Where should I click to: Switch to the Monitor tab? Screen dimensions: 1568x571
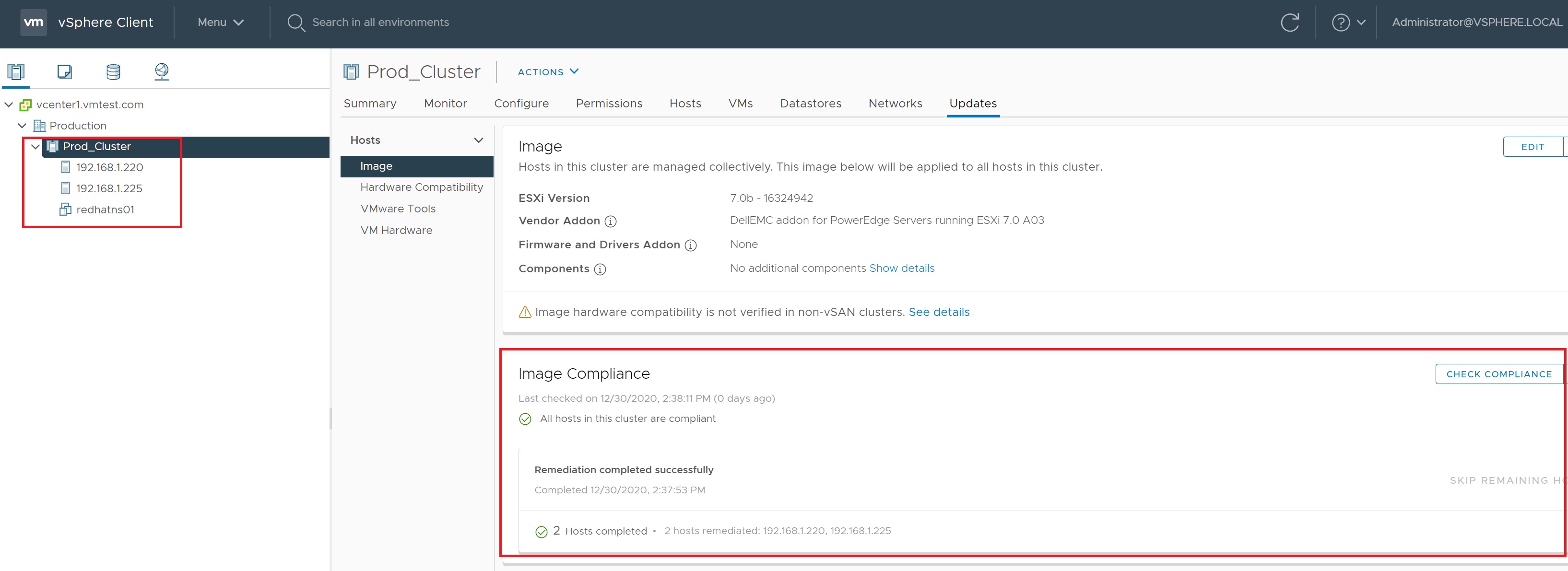[445, 104]
